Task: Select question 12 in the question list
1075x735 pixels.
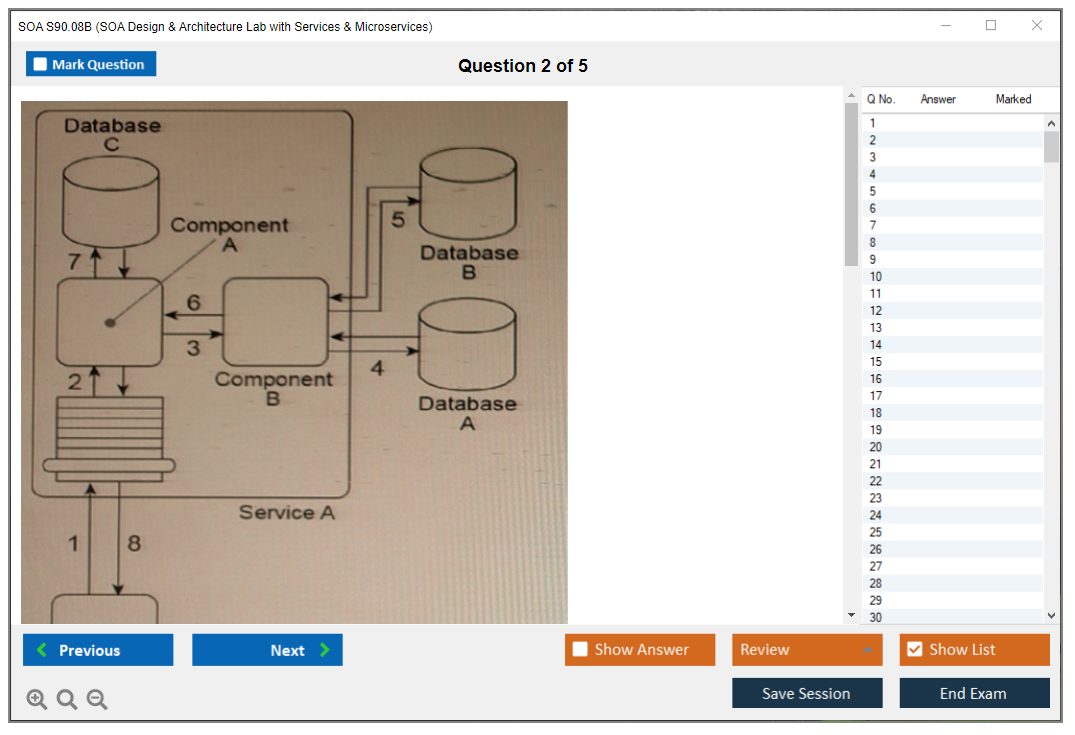Action: tap(876, 311)
